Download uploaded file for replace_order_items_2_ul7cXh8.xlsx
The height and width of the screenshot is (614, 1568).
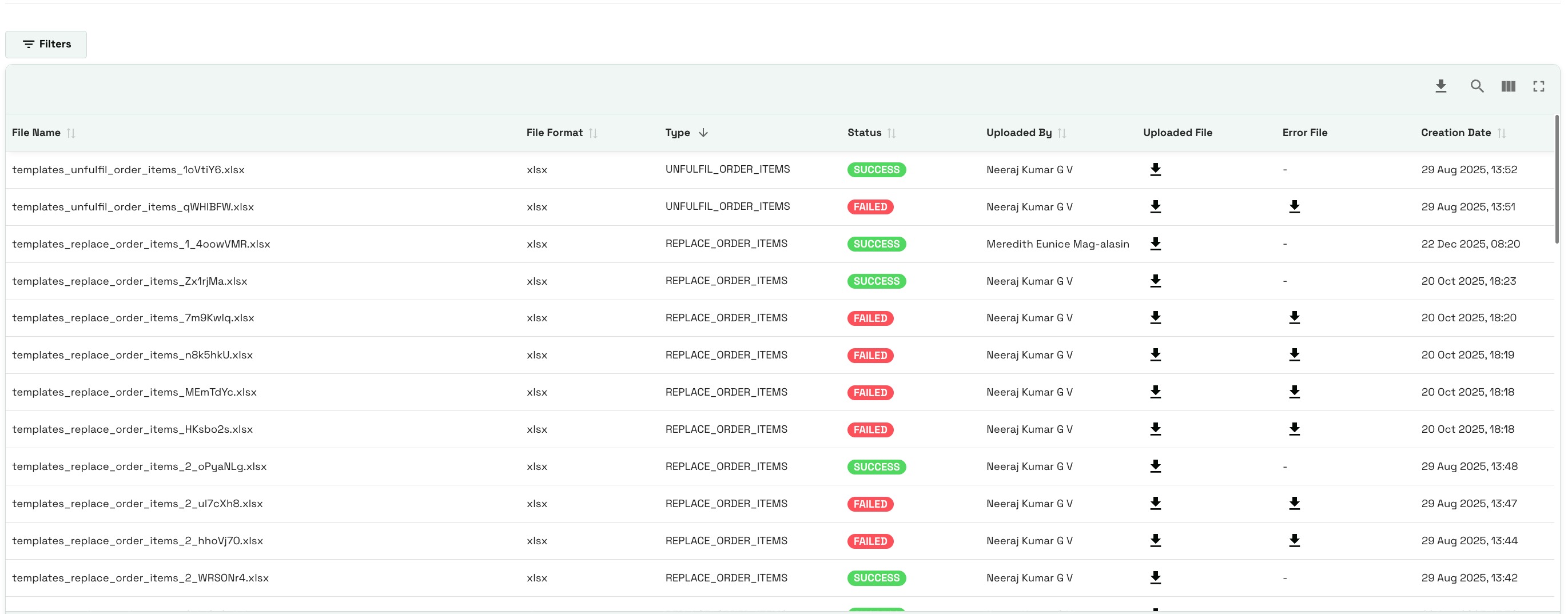tap(1155, 503)
